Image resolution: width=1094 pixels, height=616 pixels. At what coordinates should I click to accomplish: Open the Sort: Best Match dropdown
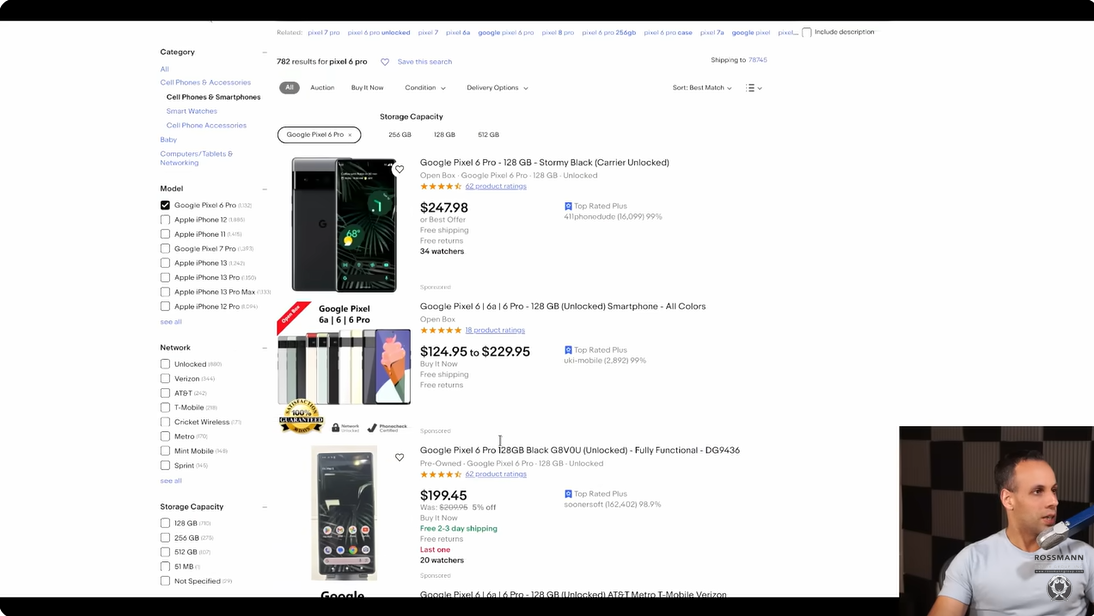[702, 88]
